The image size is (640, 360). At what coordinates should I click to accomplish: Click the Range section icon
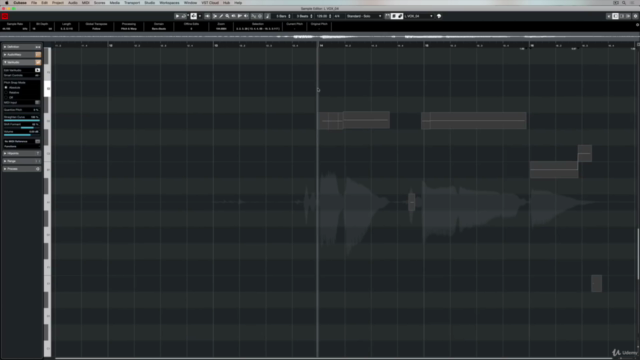tap(38, 161)
